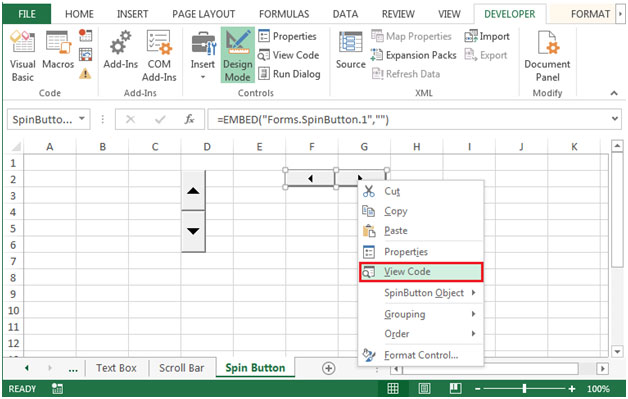Click the zoom slider handle
The image size is (628, 399).
524,388
